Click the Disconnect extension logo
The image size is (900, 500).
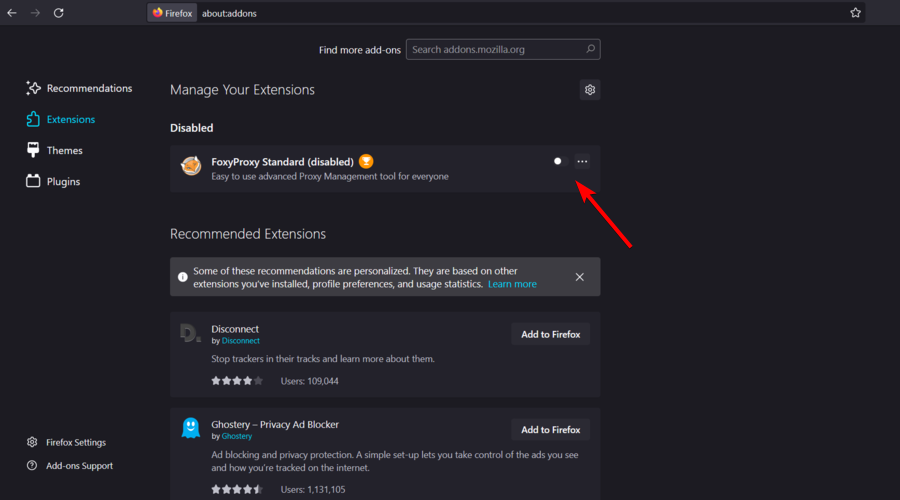[190, 332]
